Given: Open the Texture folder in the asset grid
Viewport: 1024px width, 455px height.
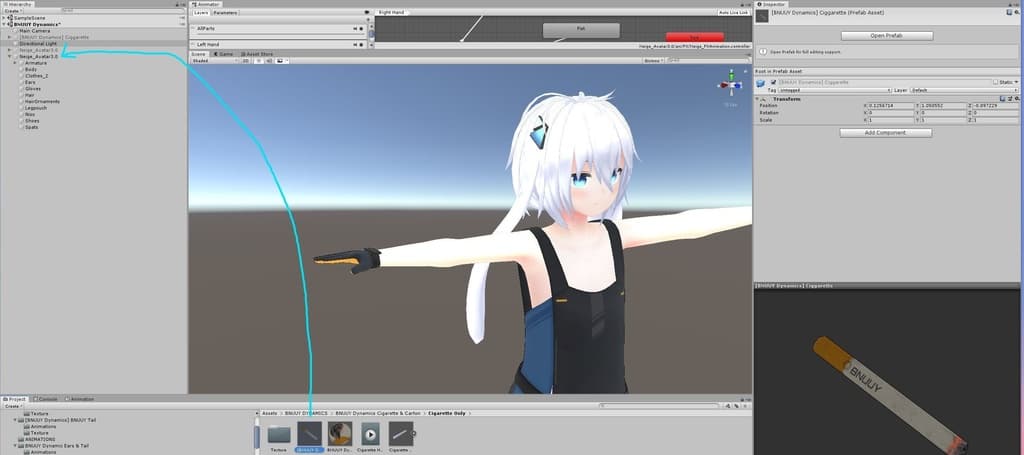Looking at the screenshot, I should point(279,433).
